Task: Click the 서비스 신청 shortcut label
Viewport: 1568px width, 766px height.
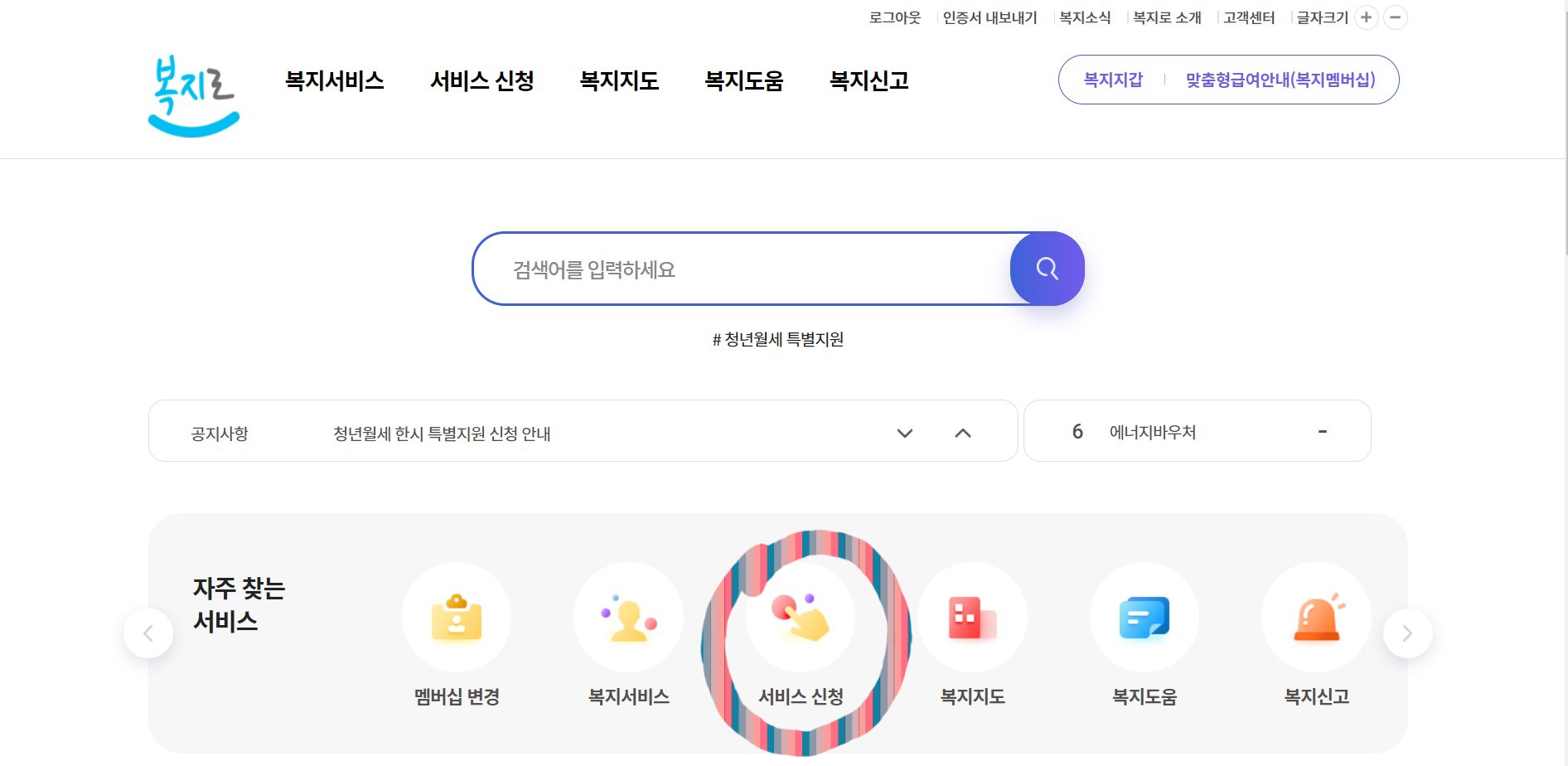Action: coord(801,696)
